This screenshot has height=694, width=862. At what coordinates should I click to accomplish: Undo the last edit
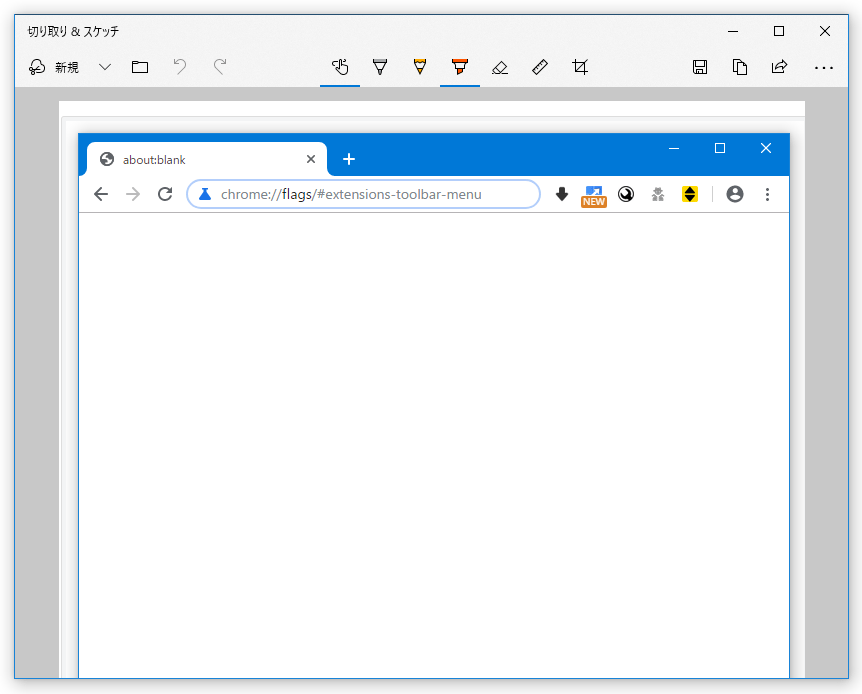point(180,67)
